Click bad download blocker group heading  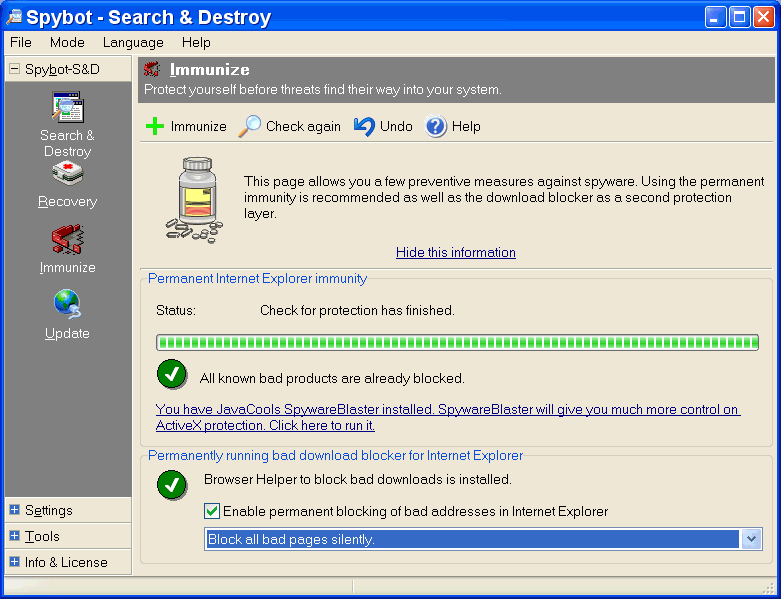click(x=335, y=456)
